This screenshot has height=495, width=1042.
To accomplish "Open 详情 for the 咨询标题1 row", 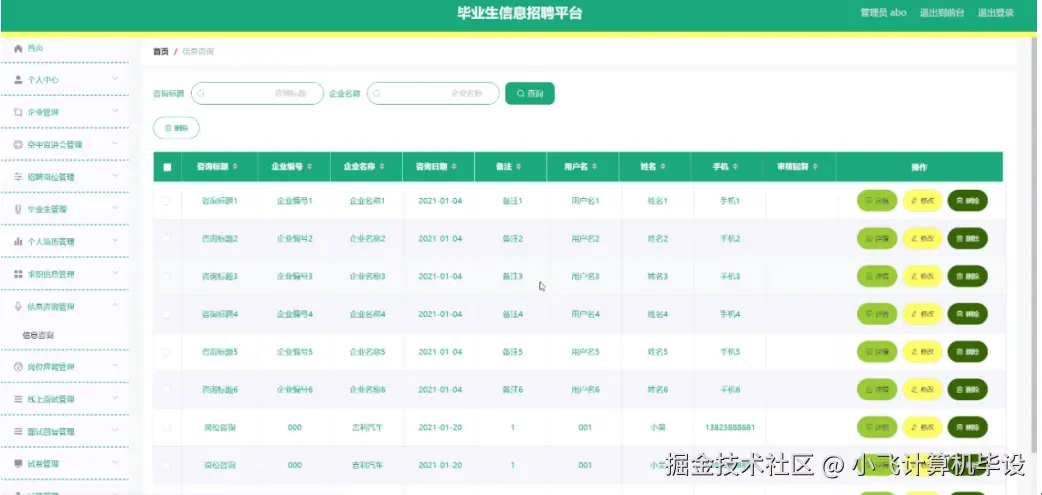I will (877, 201).
